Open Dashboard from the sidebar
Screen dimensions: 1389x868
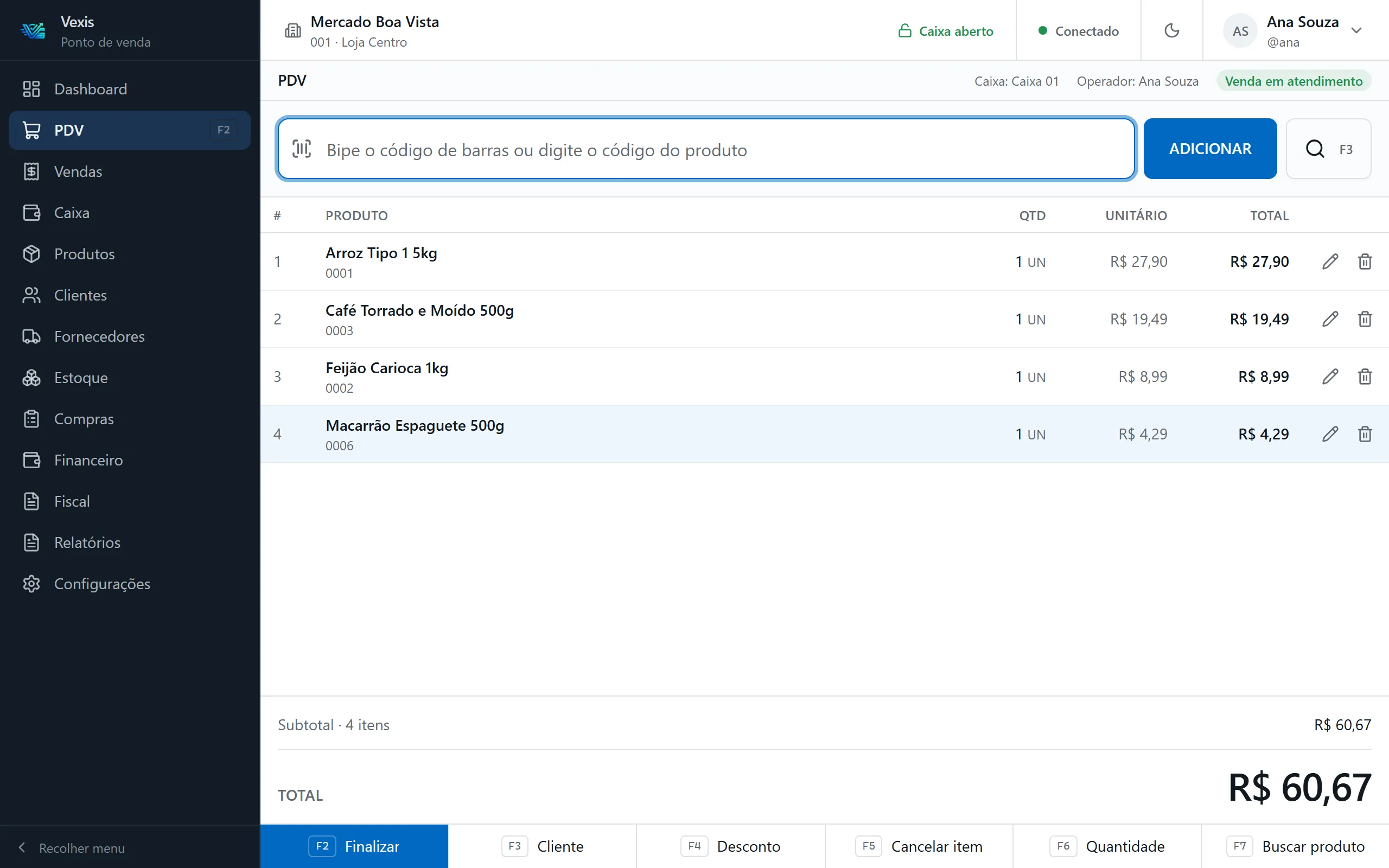click(x=129, y=89)
